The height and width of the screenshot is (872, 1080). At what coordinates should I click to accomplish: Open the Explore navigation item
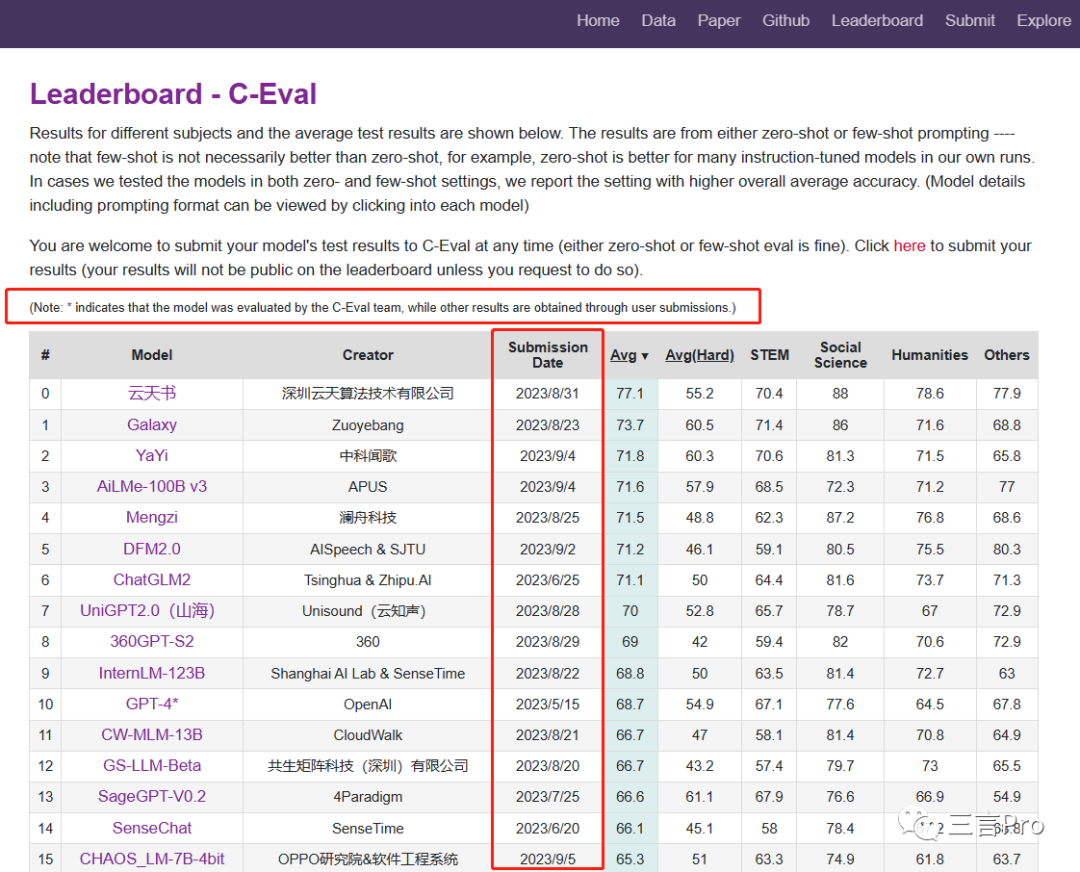click(x=1043, y=21)
